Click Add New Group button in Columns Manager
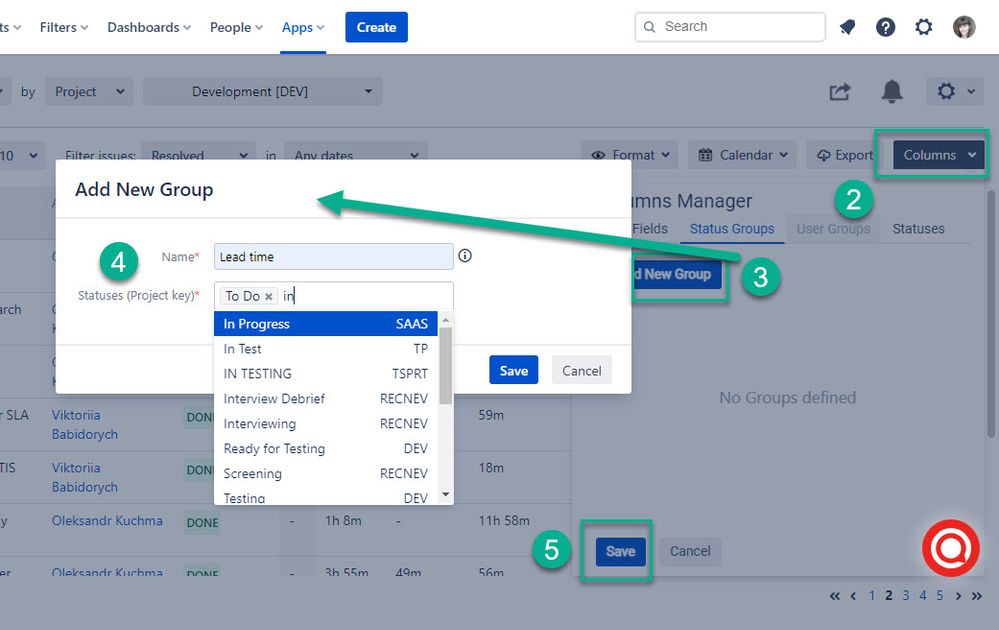The width and height of the screenshot is (999, 630). click(677, 275)
